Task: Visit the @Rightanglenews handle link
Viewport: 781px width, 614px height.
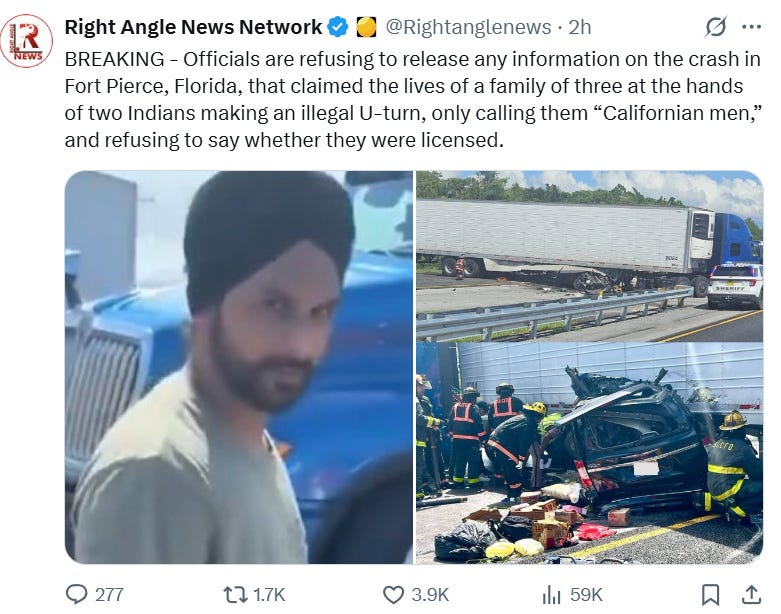Action: coord(469,27)
